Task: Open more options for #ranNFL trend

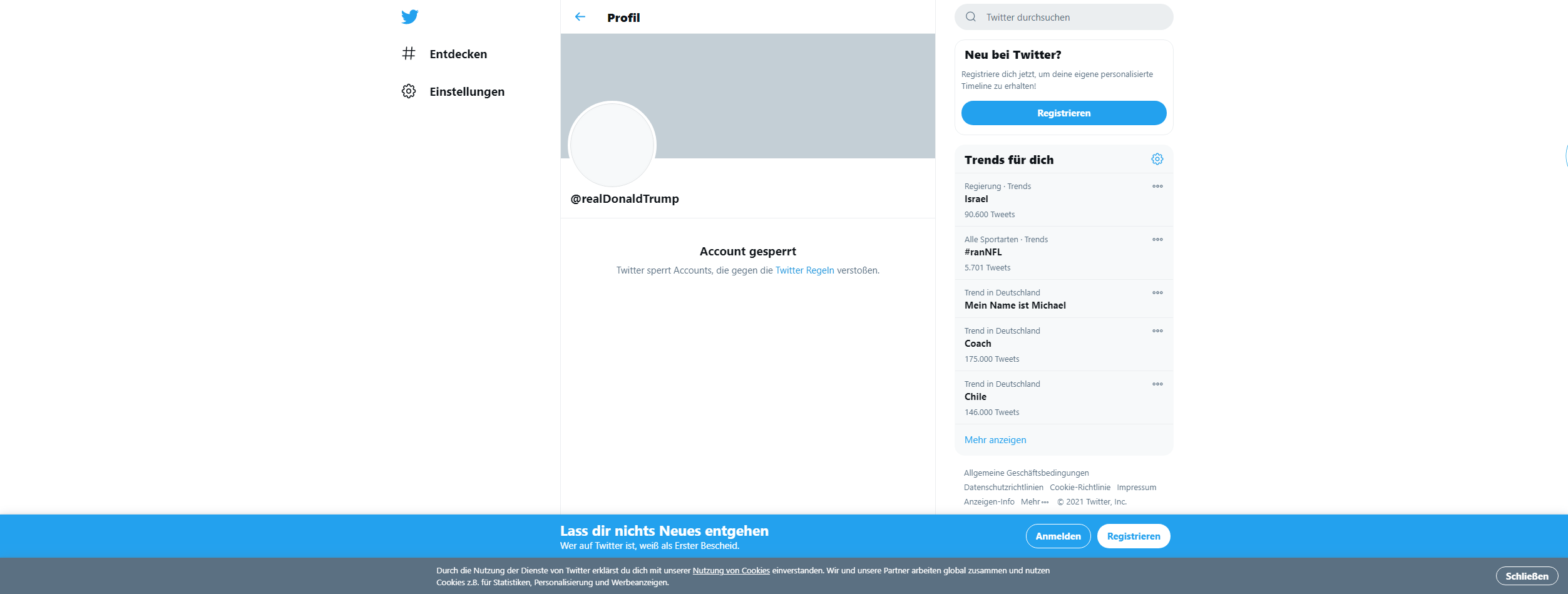Action: coord(1157,240)
